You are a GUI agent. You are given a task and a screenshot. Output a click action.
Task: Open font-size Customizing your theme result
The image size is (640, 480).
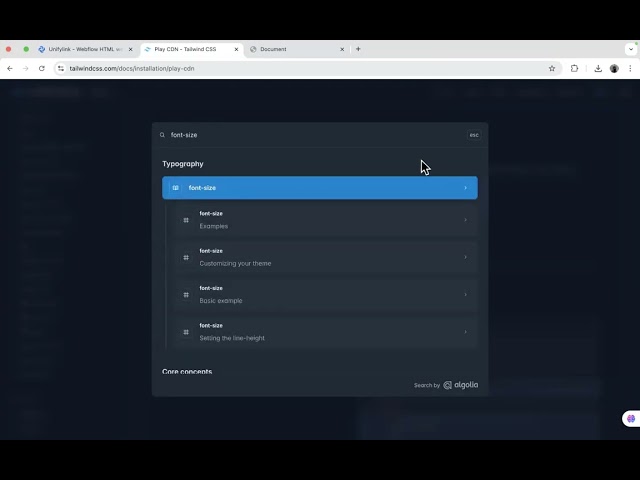(325, 257)
